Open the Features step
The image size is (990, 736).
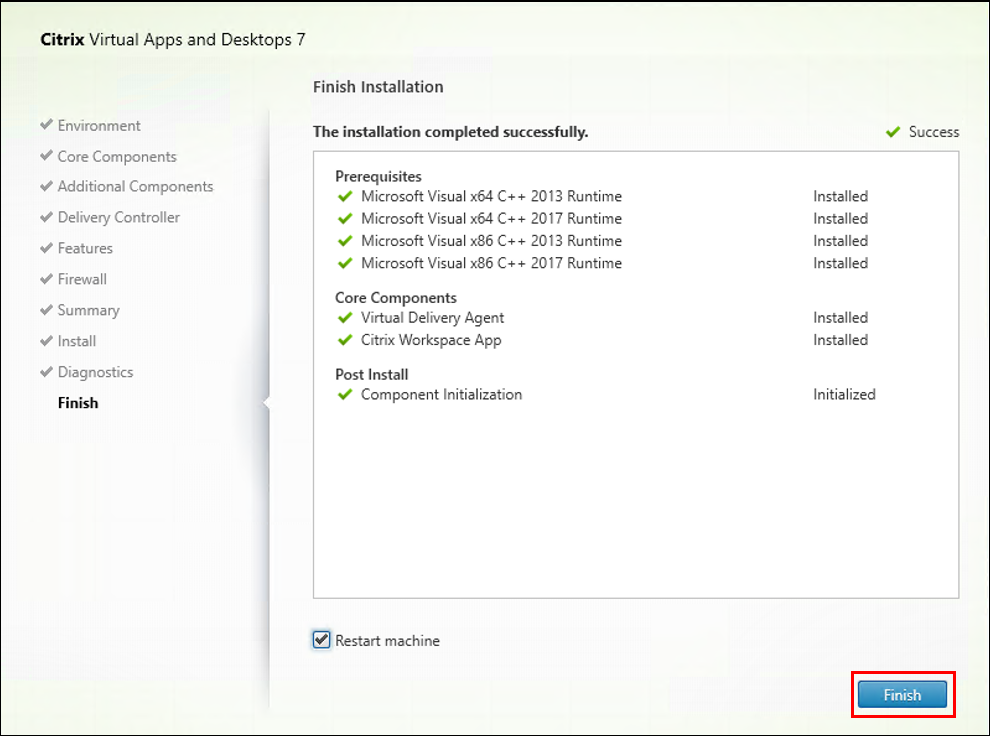click(x=85, y=248)
